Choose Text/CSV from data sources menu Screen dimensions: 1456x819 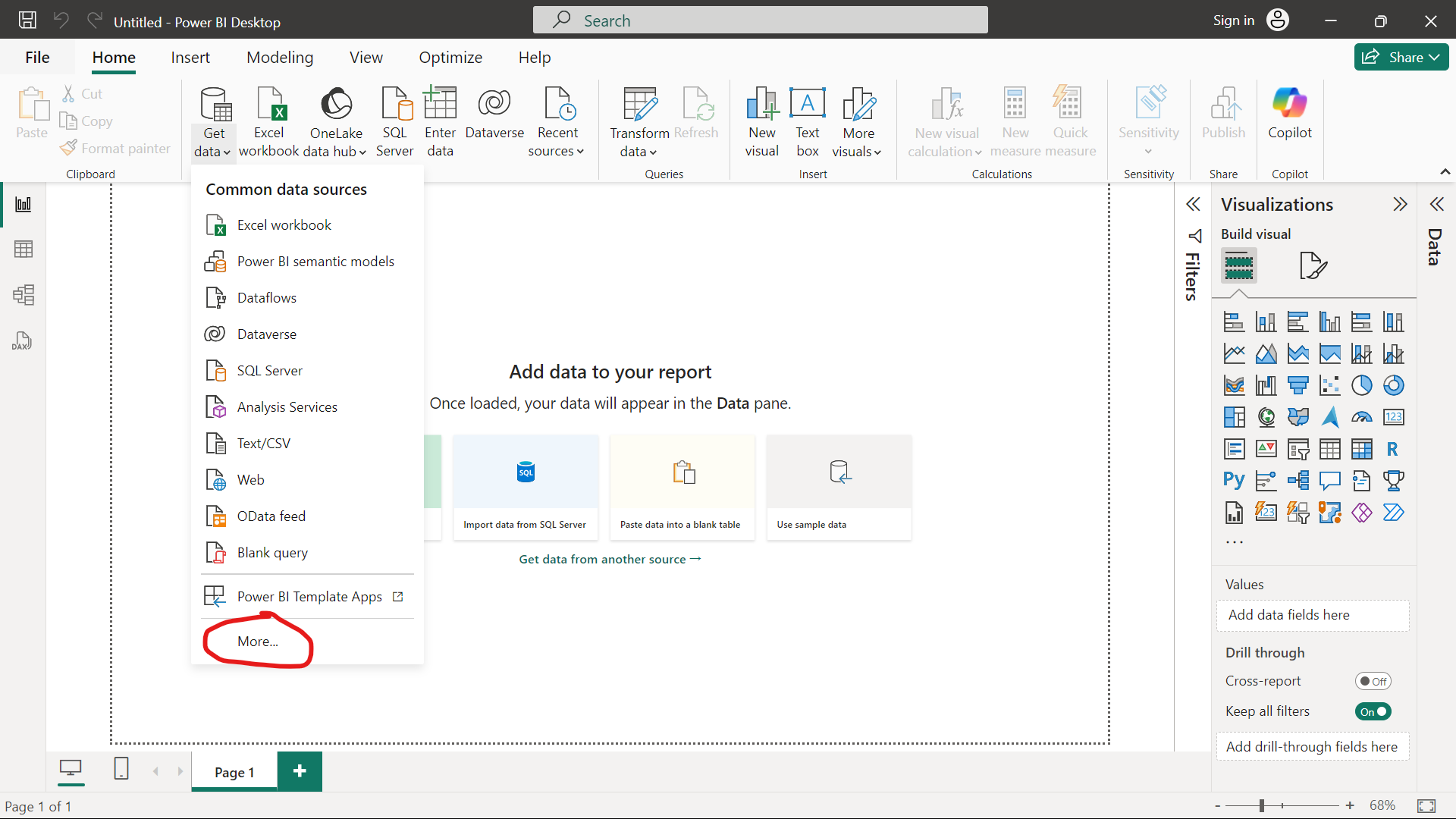263,444
